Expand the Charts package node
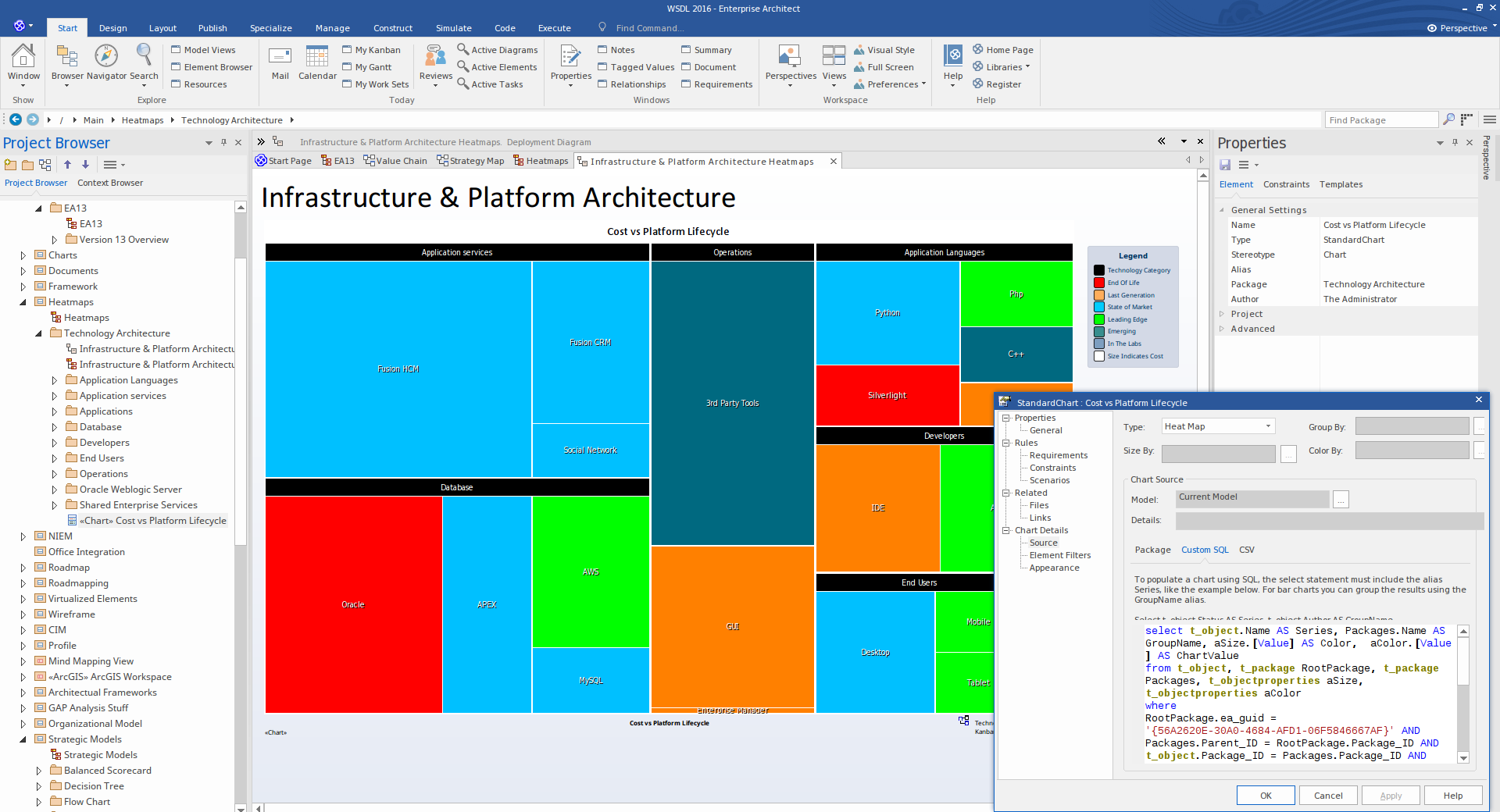Image resolution: width=1500 pixels, height=812 pixels. tap(23, 255)
